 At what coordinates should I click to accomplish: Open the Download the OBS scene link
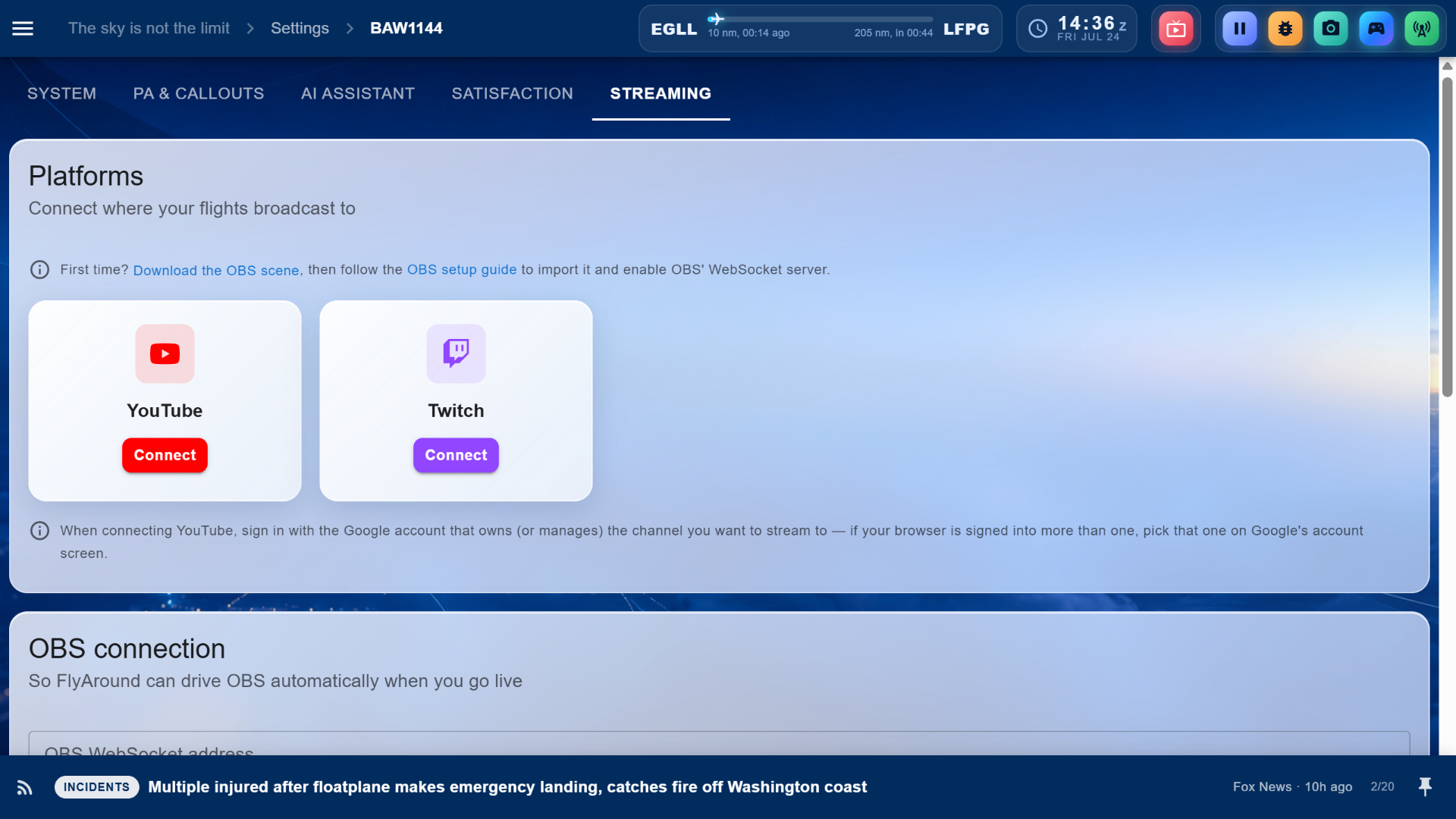click(216, 271)
